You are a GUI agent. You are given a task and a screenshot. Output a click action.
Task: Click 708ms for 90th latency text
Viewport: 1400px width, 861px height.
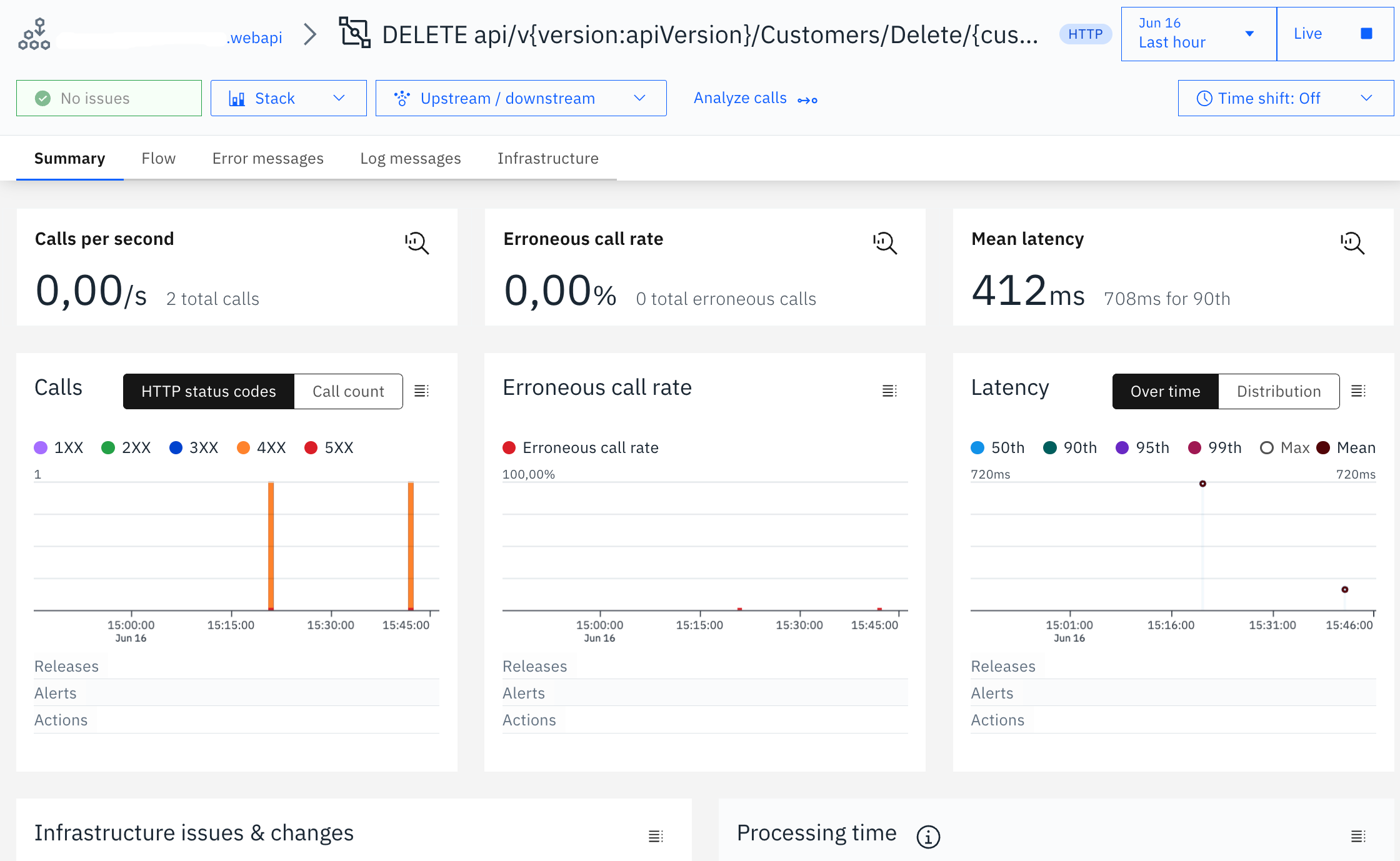tap(1167, 299)
